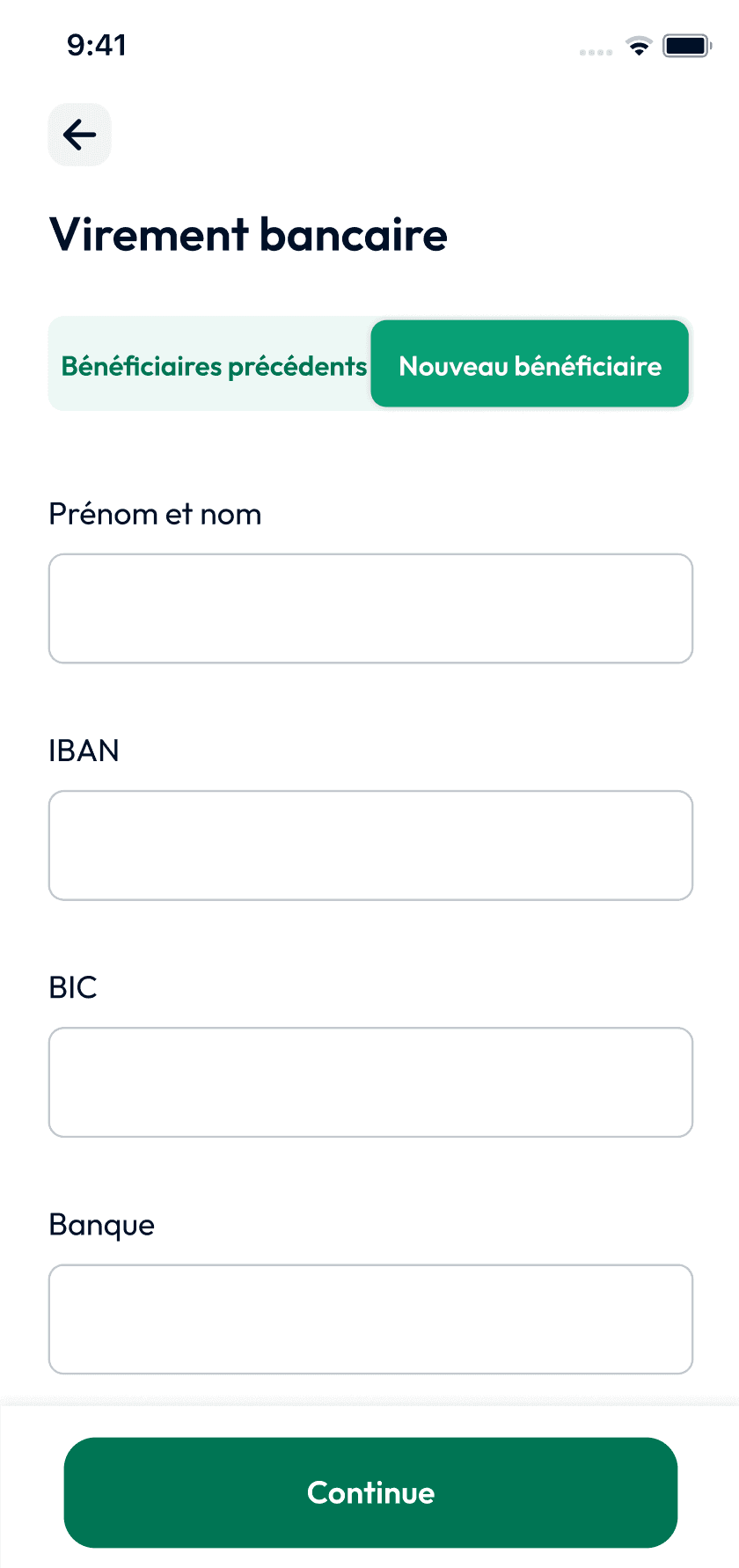Click the Virement bancaire heading

[x=248, y=235]
